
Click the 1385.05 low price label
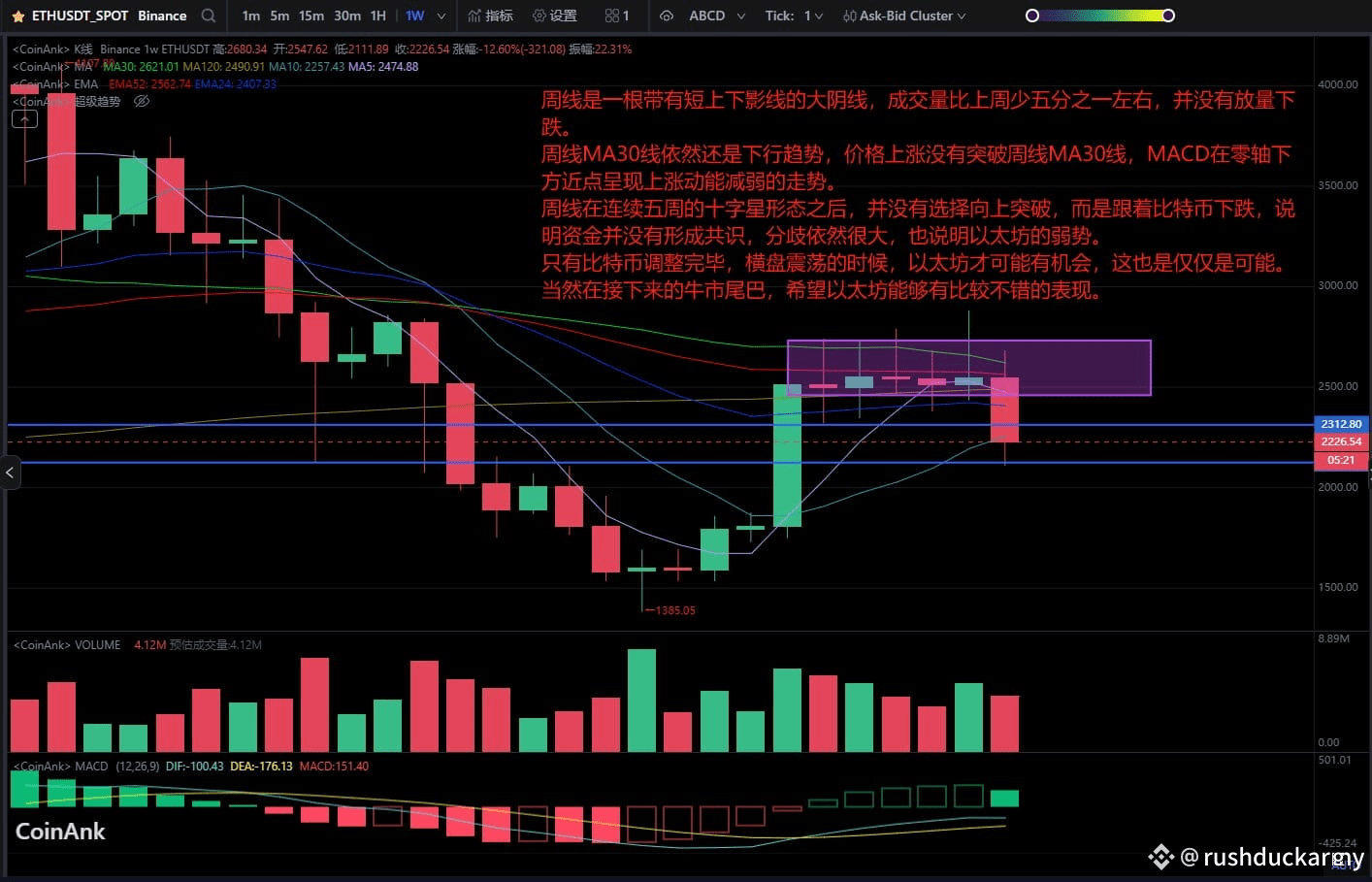point(675,610)
